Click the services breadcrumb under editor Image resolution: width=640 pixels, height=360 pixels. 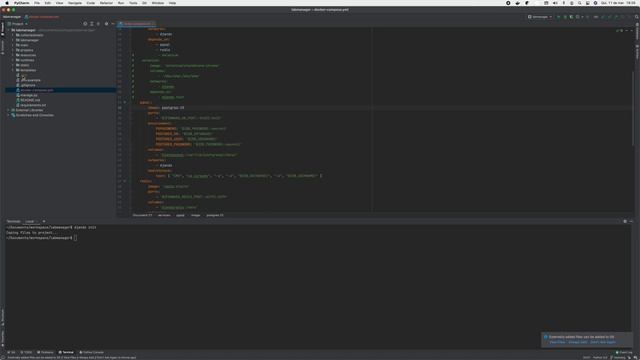(164, 215)
